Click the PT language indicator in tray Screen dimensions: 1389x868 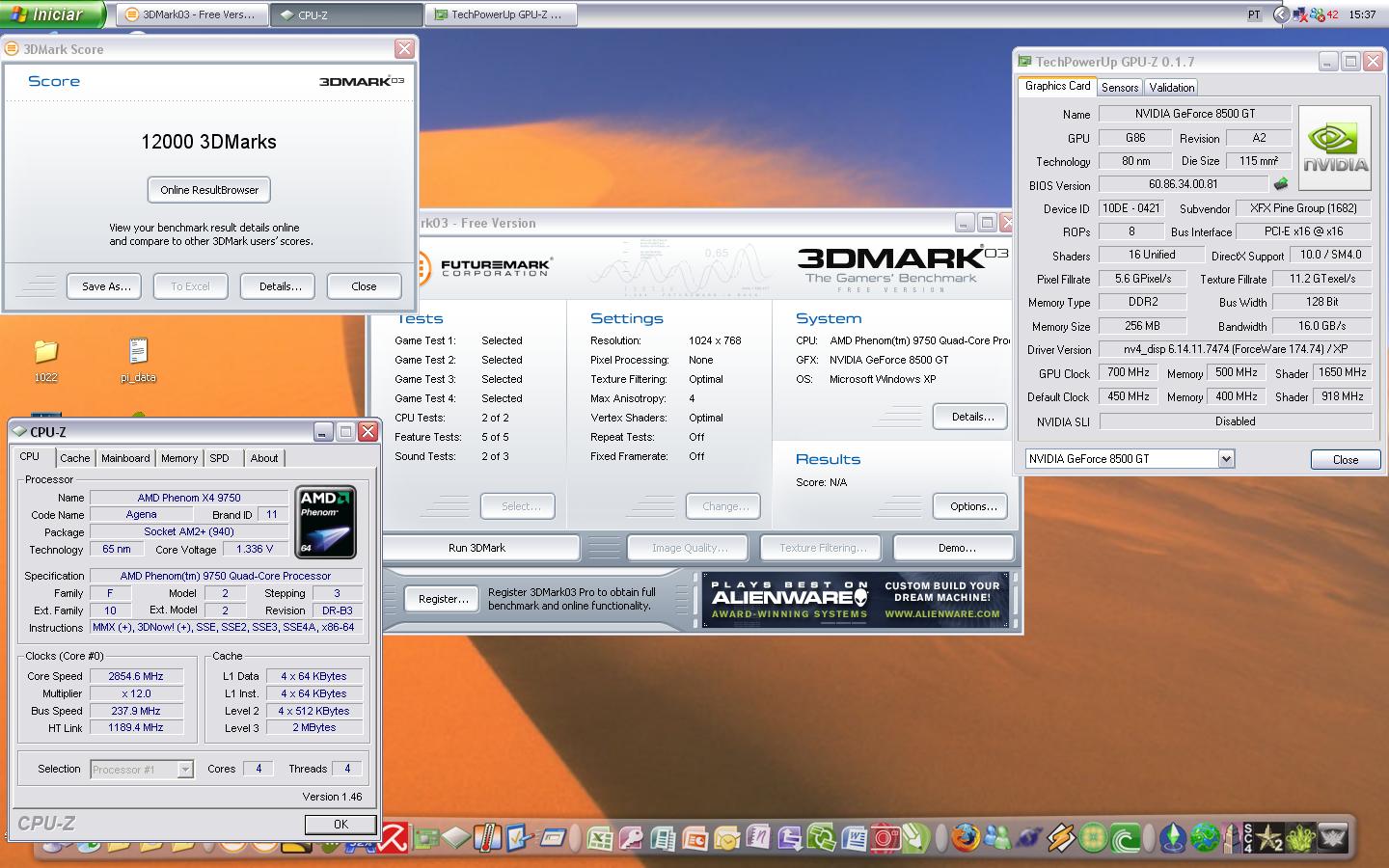1254,14
